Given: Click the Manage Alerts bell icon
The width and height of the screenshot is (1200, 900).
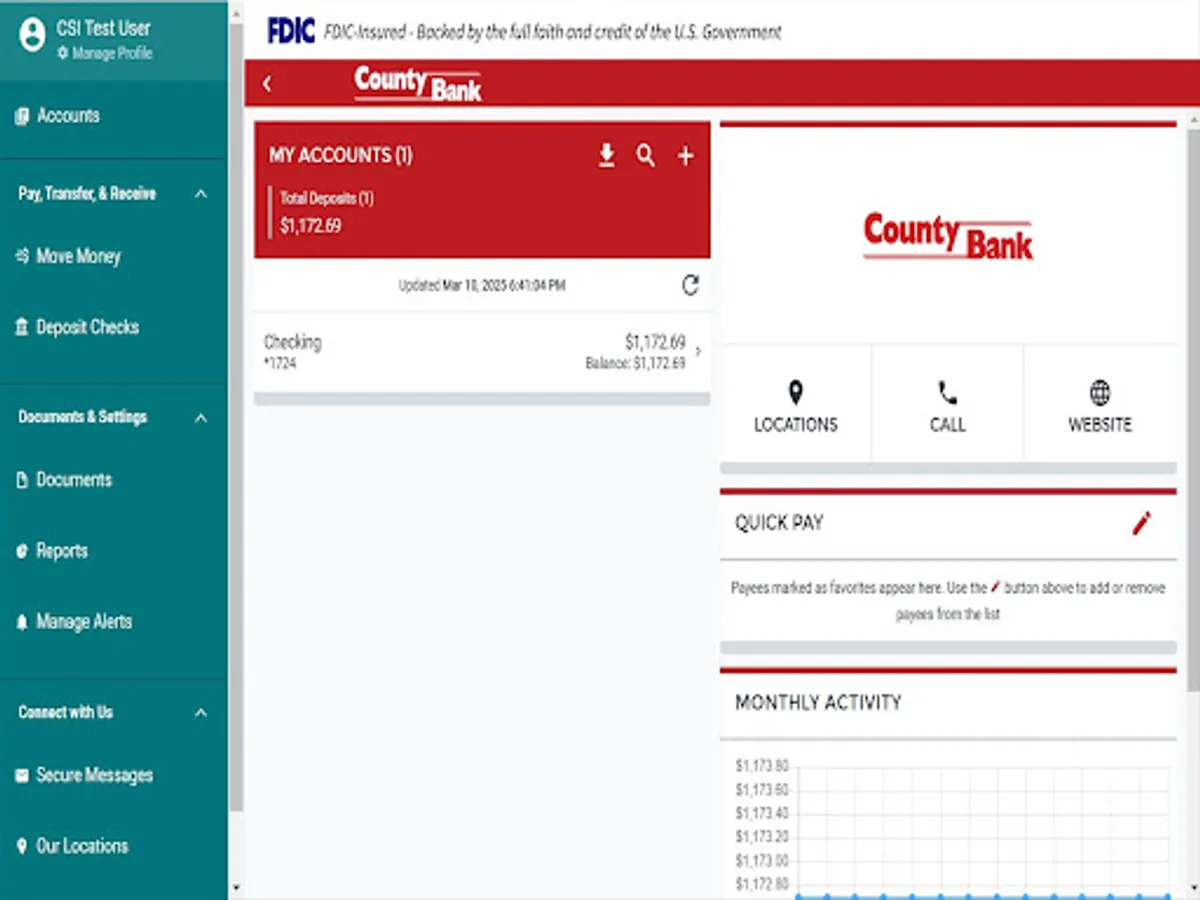Looking at the screenshot, I should click(23, 621).
